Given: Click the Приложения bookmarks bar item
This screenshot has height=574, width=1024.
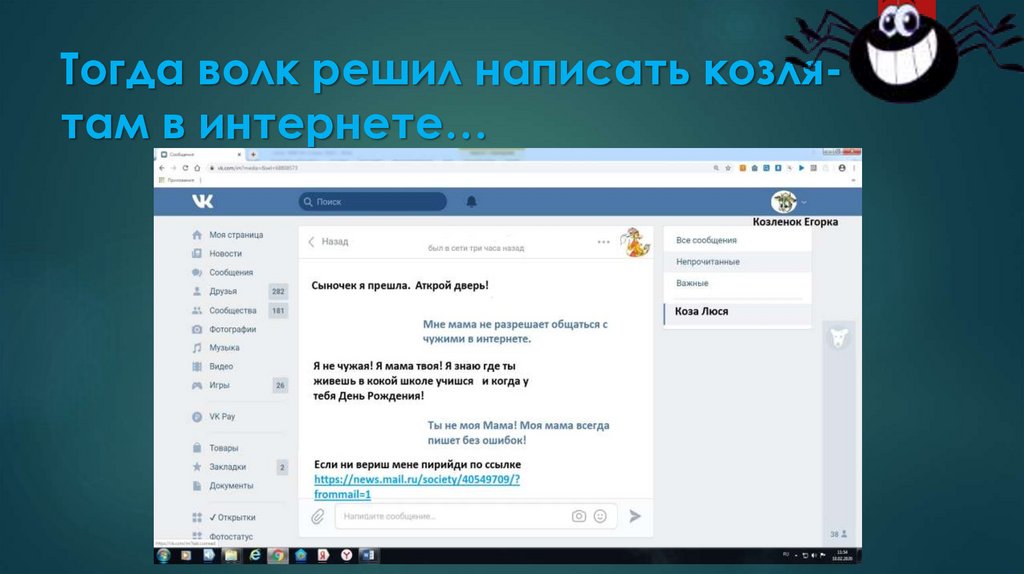Looking at the screenshot, I should pyautogui.click(x=177, y=180).
